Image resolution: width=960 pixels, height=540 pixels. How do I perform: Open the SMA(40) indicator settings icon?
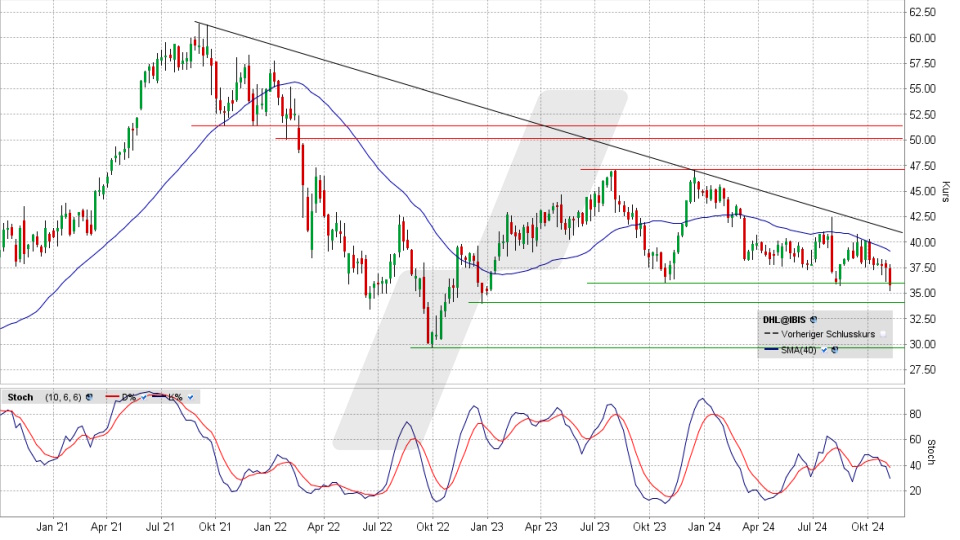click(834, 350)
